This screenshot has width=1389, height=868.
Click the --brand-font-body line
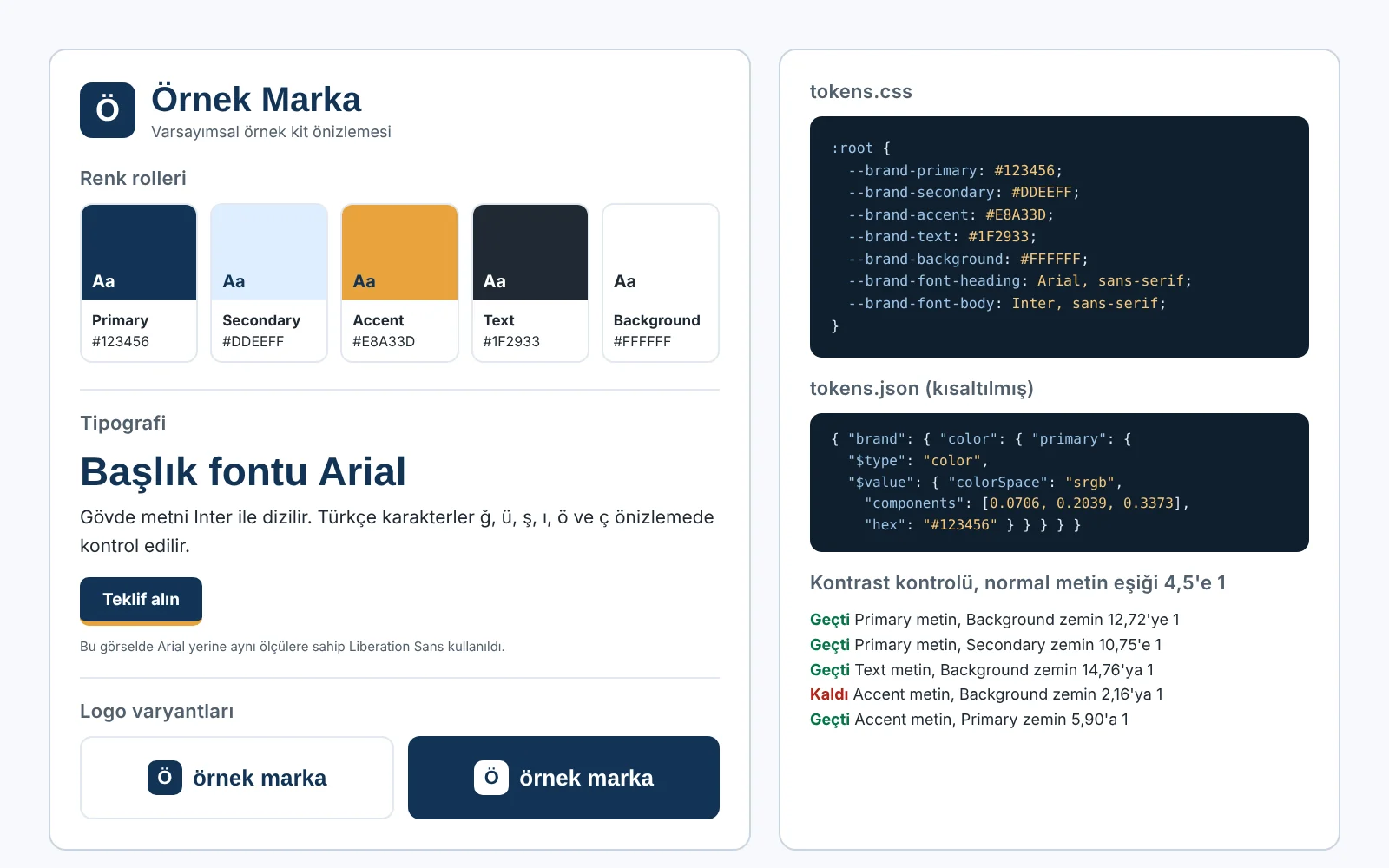point(1007,304)
